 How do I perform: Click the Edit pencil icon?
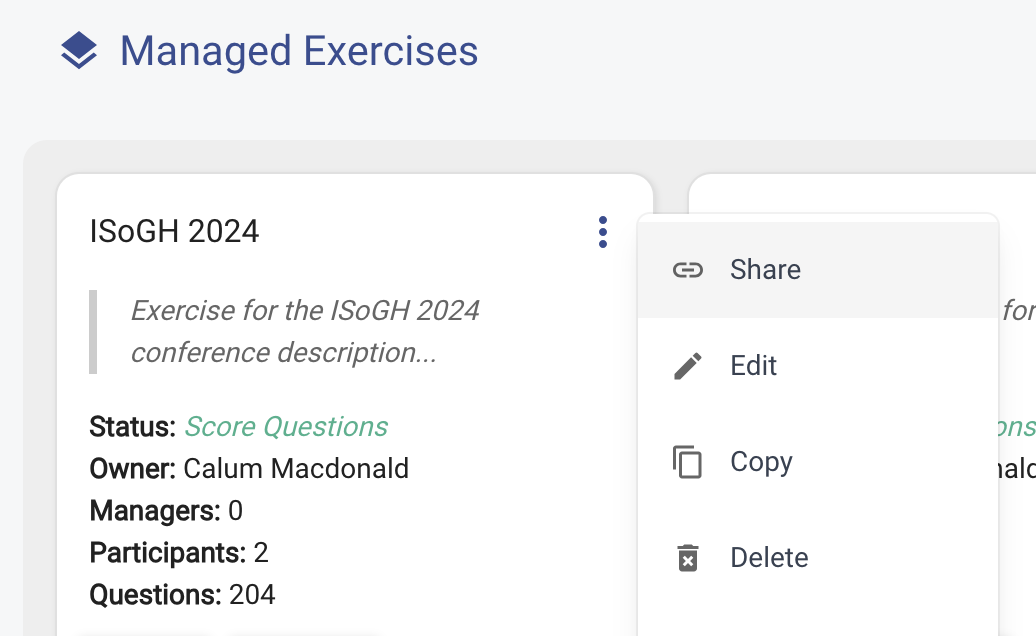point(687,366)
